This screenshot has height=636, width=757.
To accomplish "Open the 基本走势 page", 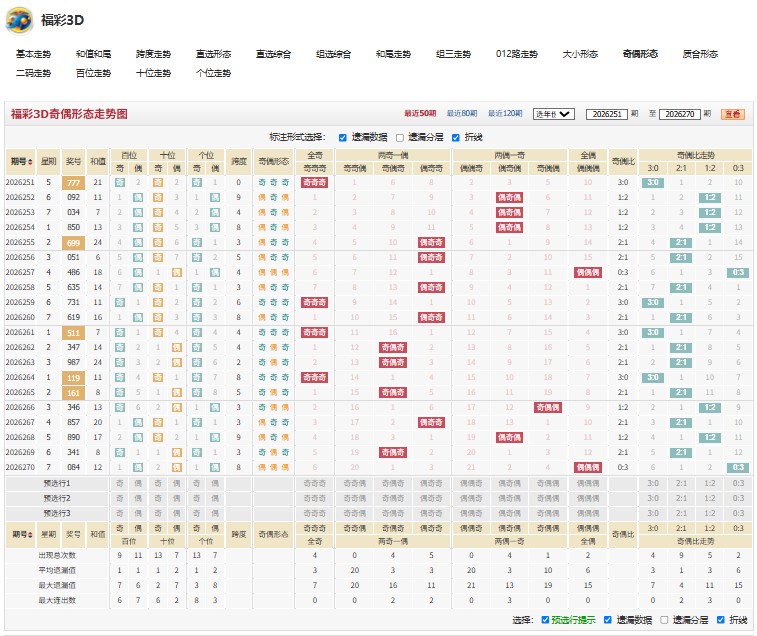I will pos(33,54).
